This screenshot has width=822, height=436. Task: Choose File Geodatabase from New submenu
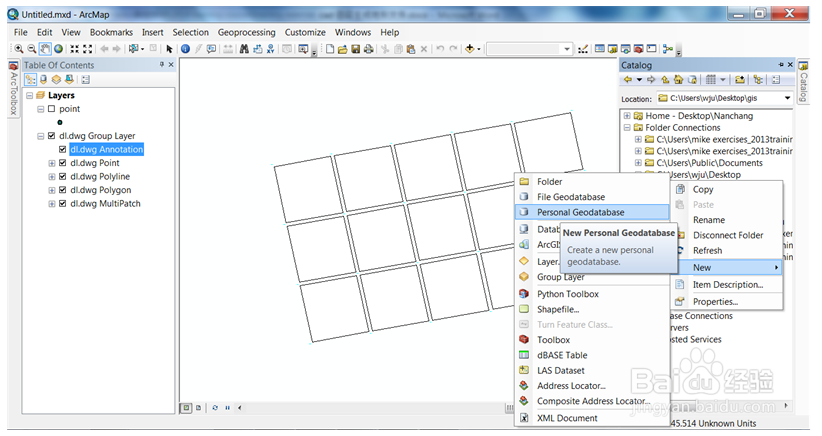coord(592,197)
